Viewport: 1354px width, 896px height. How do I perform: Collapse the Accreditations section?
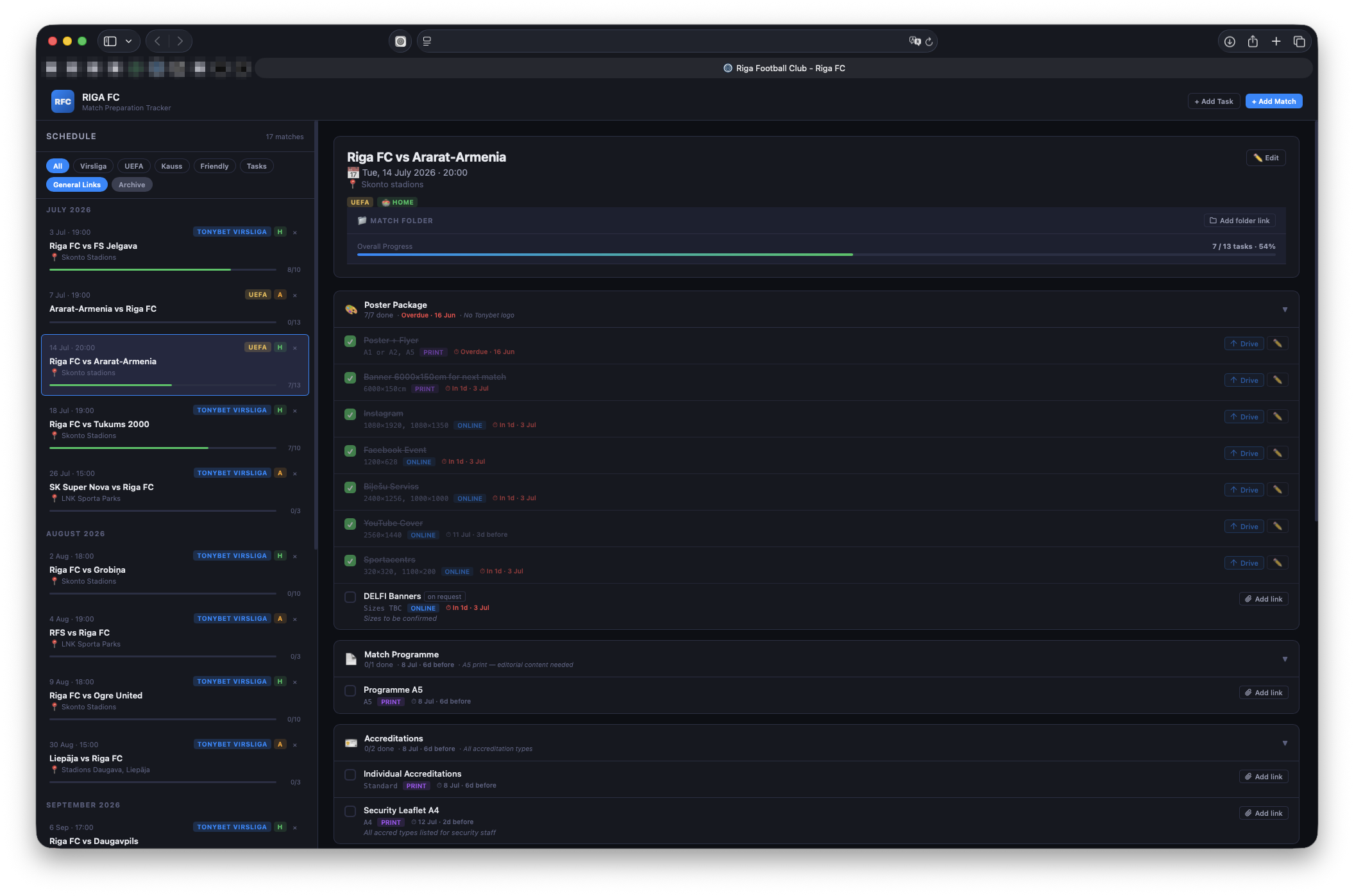(x=1285, y=743)
